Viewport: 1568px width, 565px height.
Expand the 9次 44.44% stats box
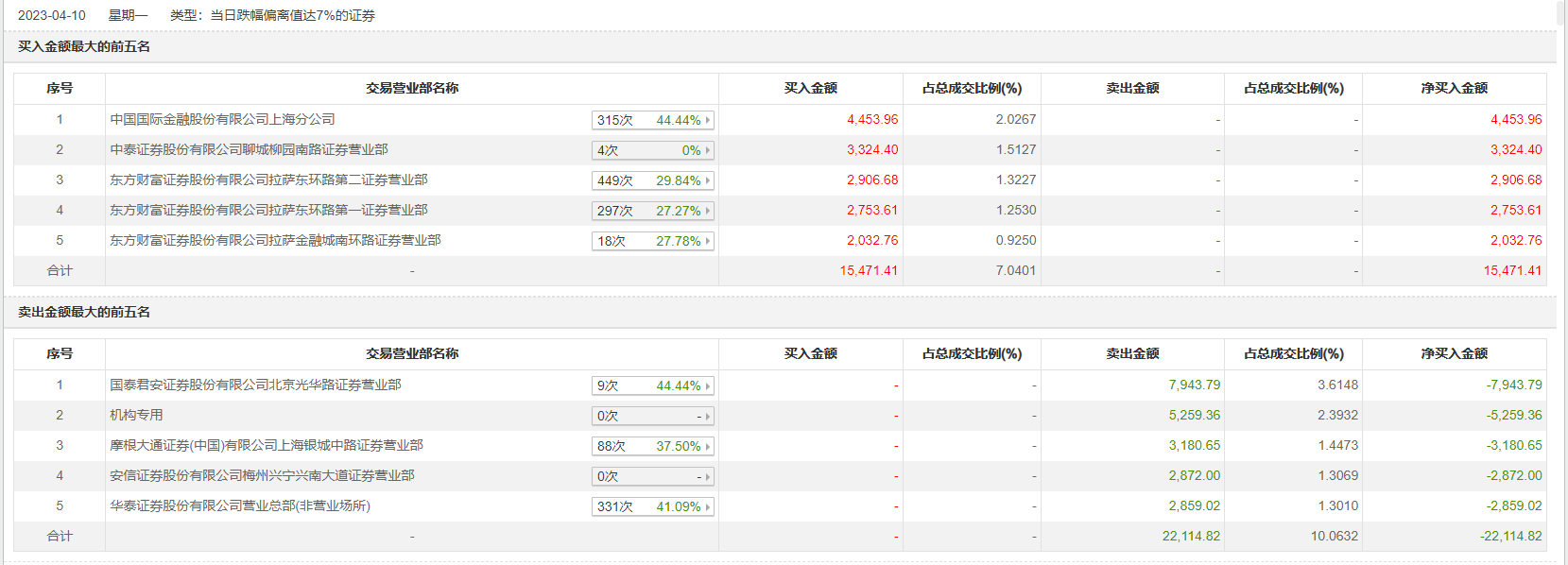[652, 385]
